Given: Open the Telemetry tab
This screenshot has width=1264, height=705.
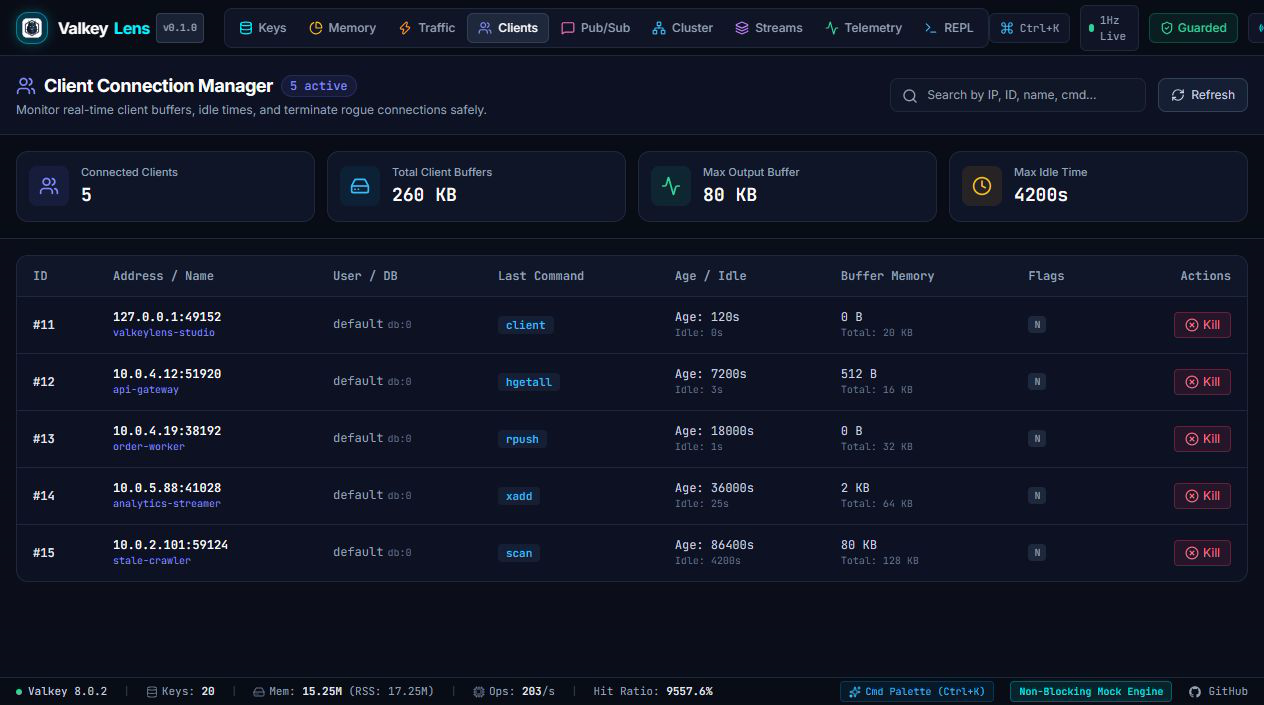Looking at the screenshot, I should tap(864, 28).
